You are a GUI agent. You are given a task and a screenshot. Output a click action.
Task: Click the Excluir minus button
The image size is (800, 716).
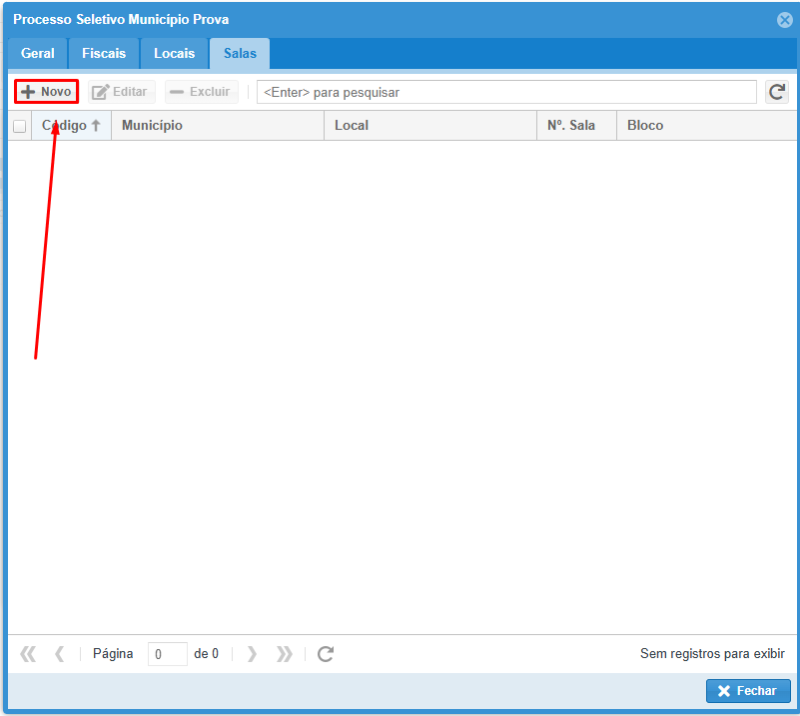pyautogui.click(x=201, y=92)
